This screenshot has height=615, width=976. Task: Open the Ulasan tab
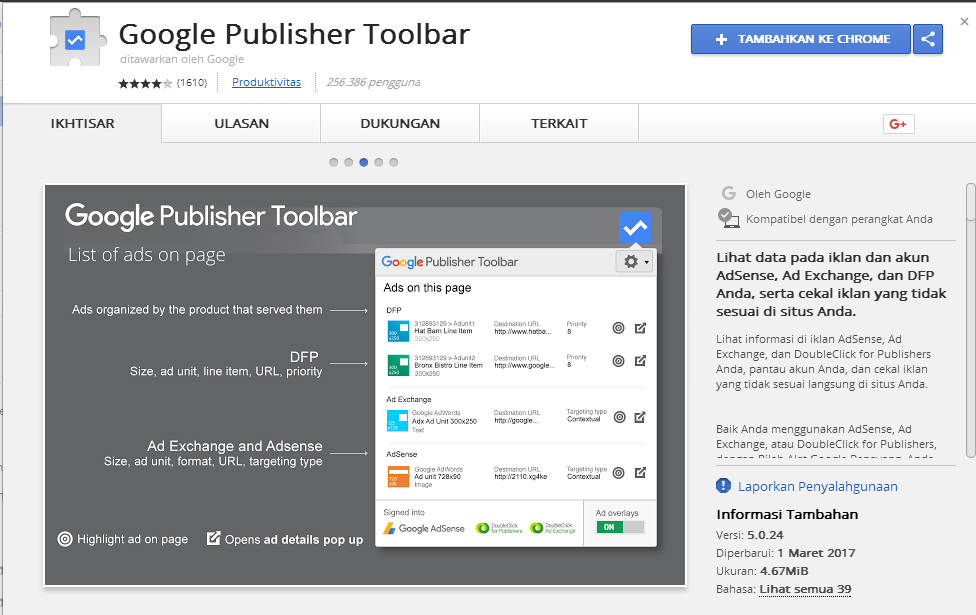click(242, 123)
